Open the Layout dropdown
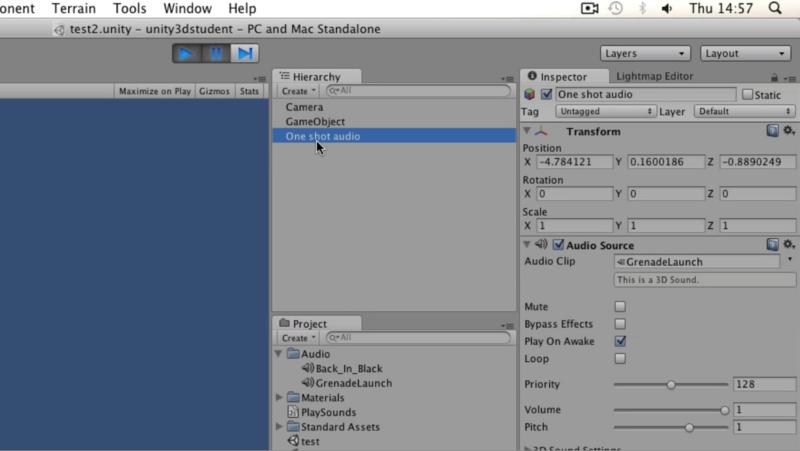 [x=745, y=54]
